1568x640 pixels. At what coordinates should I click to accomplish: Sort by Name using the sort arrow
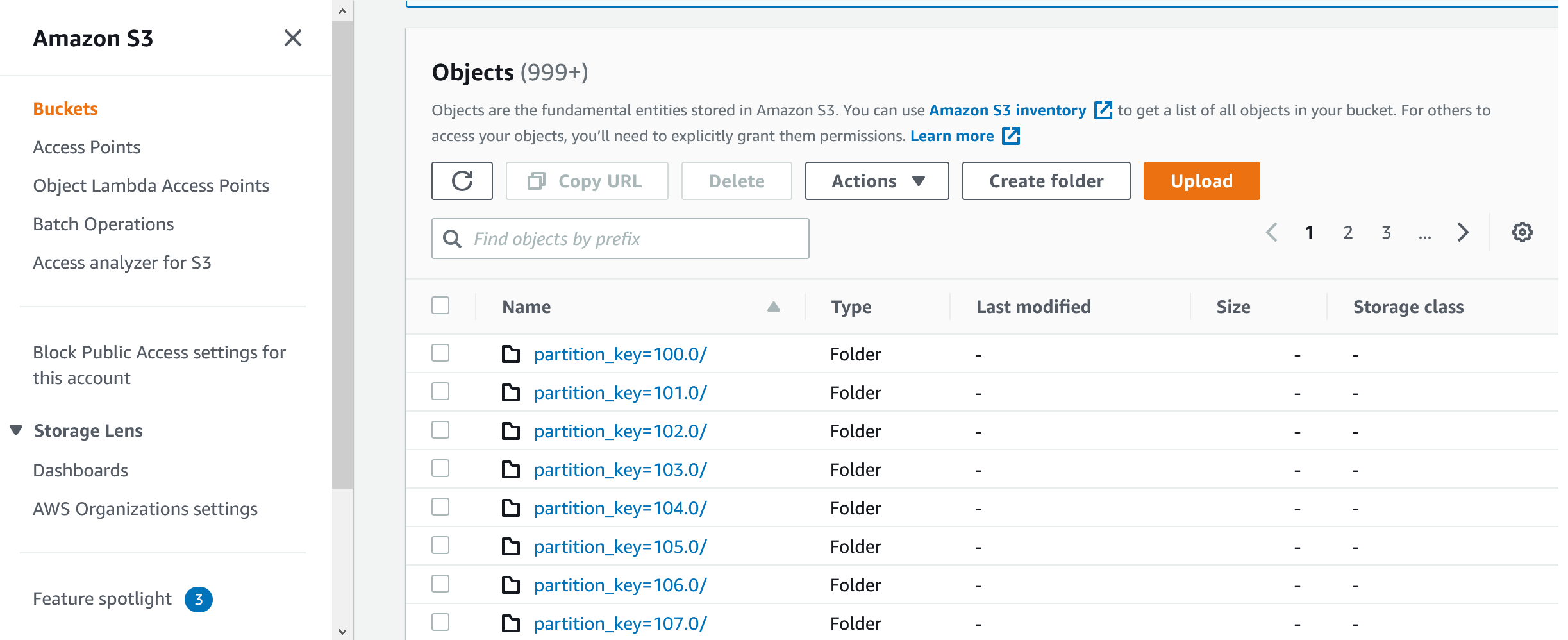pyautogui.click(x=774, y=307)
